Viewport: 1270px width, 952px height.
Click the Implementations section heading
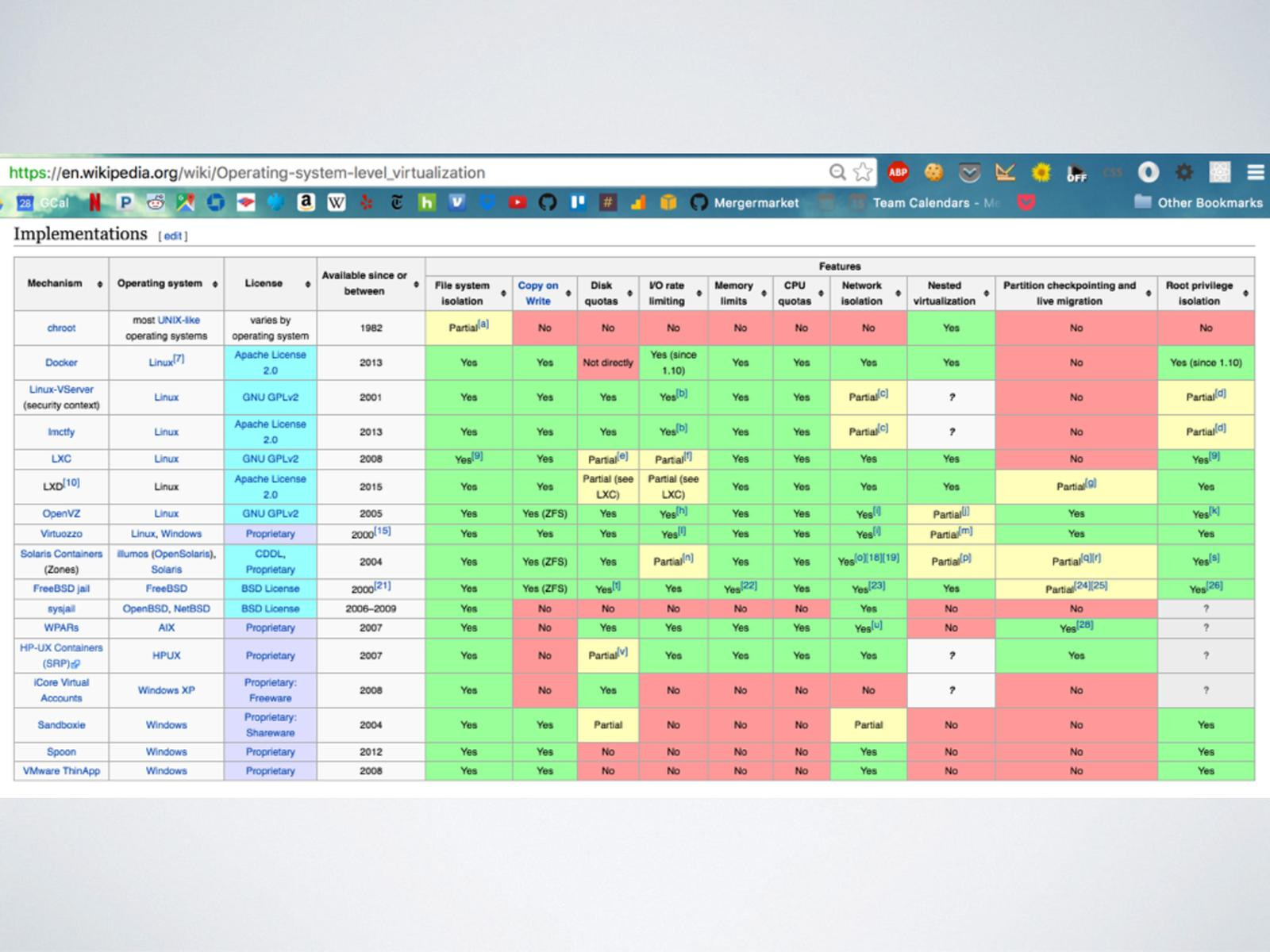click(x=80, y=234)
